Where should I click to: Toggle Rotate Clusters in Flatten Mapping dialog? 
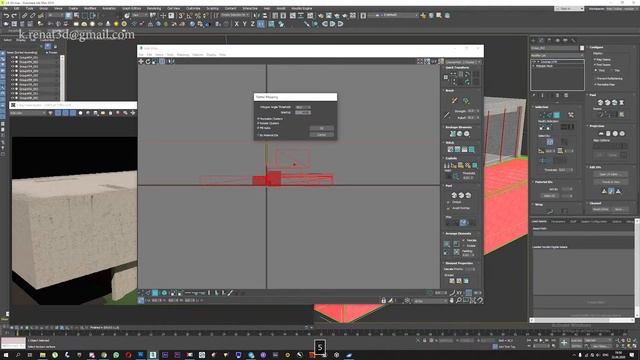(258, 123)
